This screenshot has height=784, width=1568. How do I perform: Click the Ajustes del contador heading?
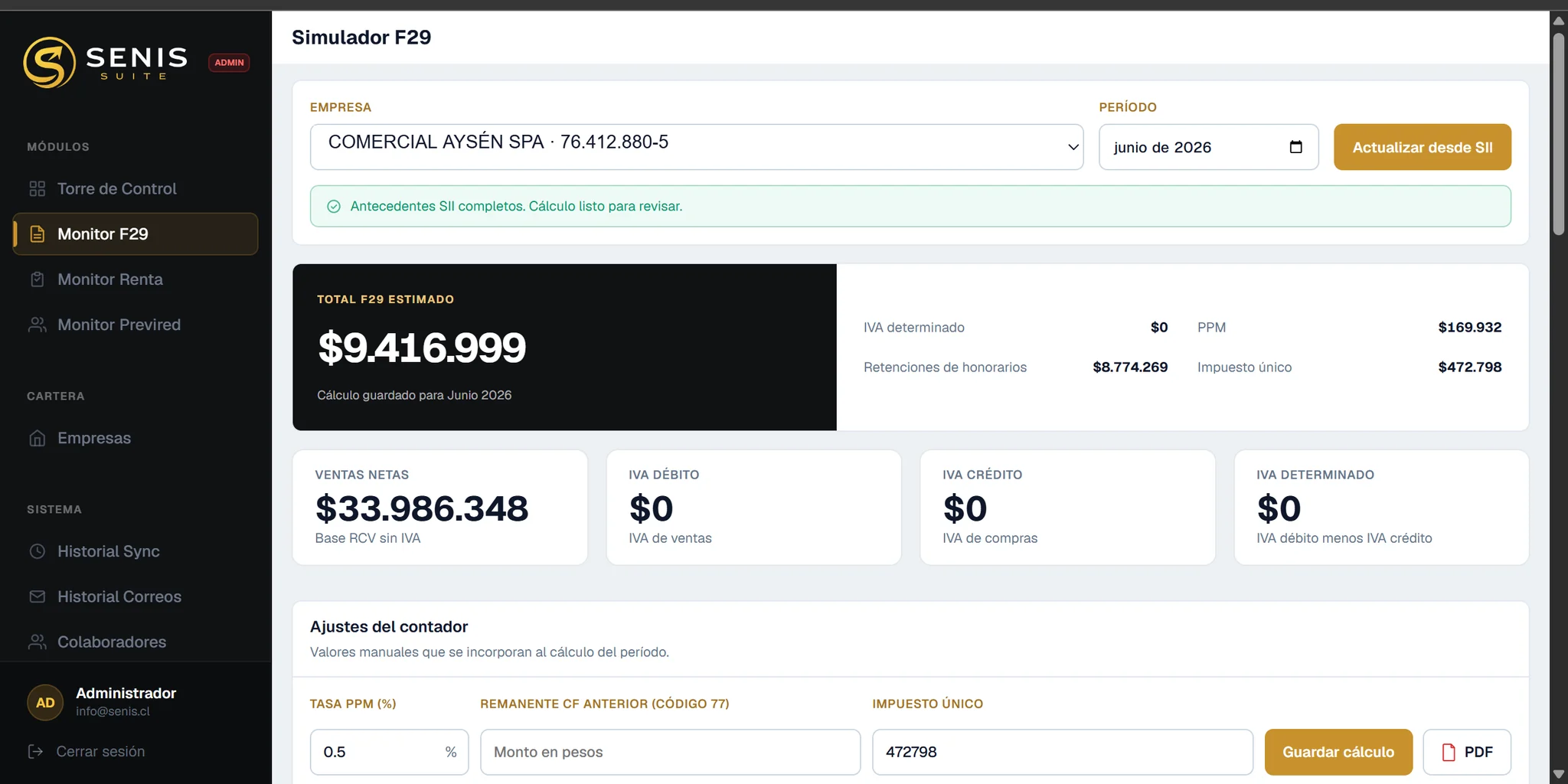point(389,626)
